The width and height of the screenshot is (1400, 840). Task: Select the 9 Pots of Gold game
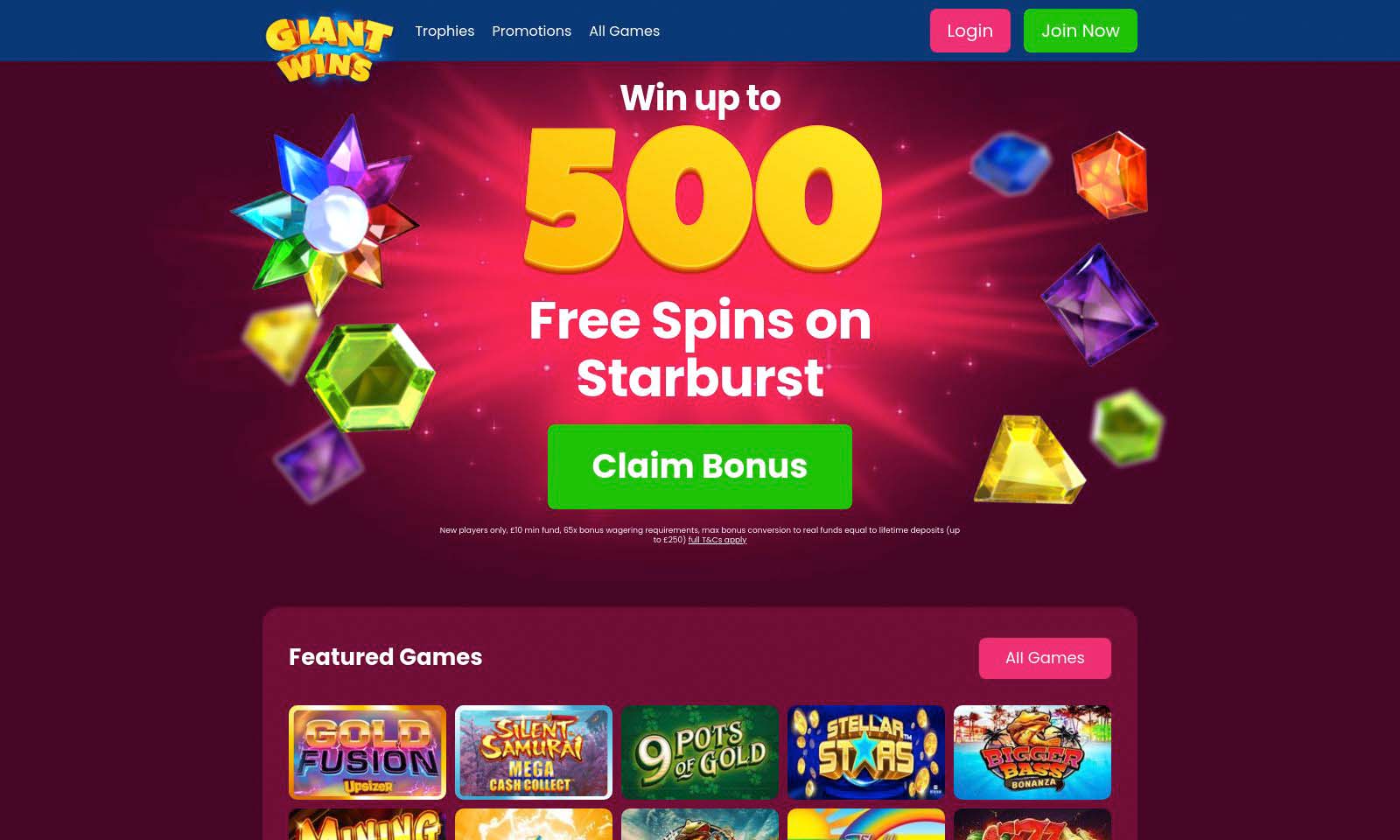pyautogui.click(x=700, y=752)
